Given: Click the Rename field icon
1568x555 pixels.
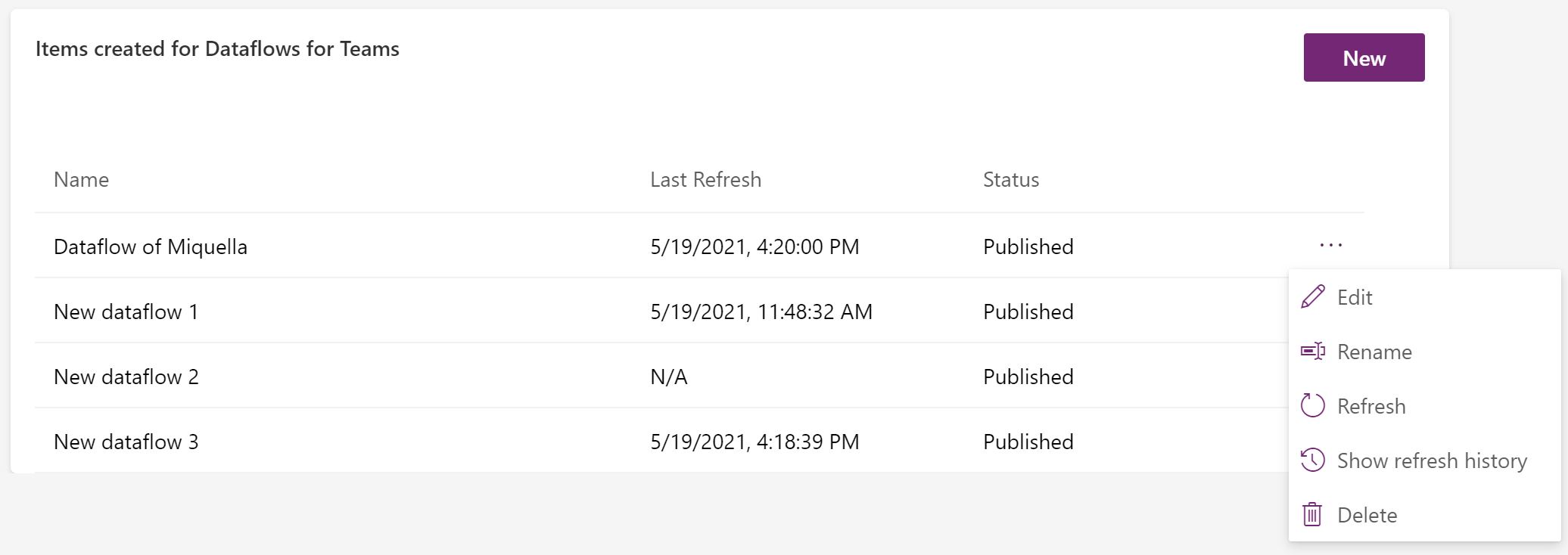Looking at the screenshot, I should click(x=1313, y=351).
